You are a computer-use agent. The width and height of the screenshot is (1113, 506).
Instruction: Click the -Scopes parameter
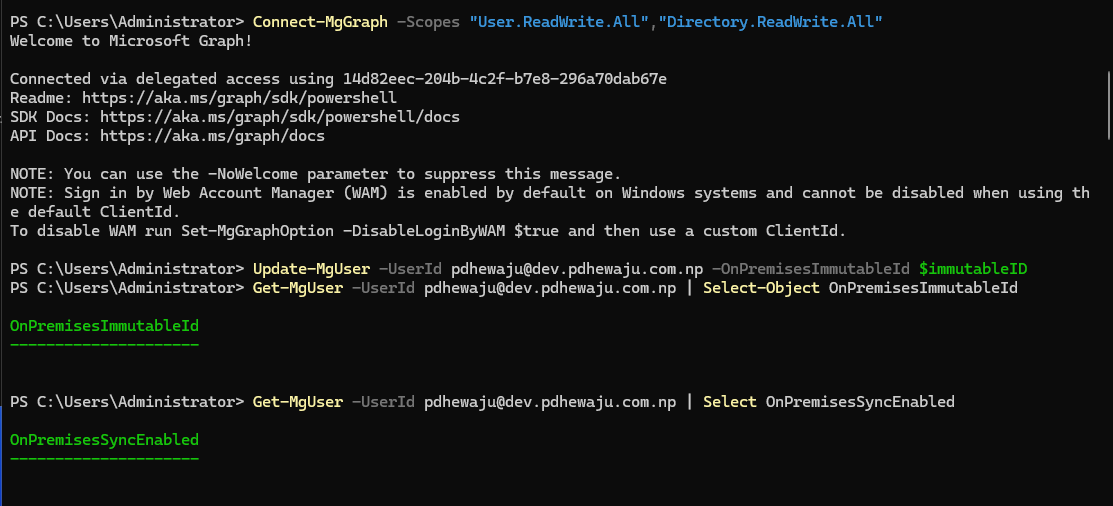(x=428, y=22)
